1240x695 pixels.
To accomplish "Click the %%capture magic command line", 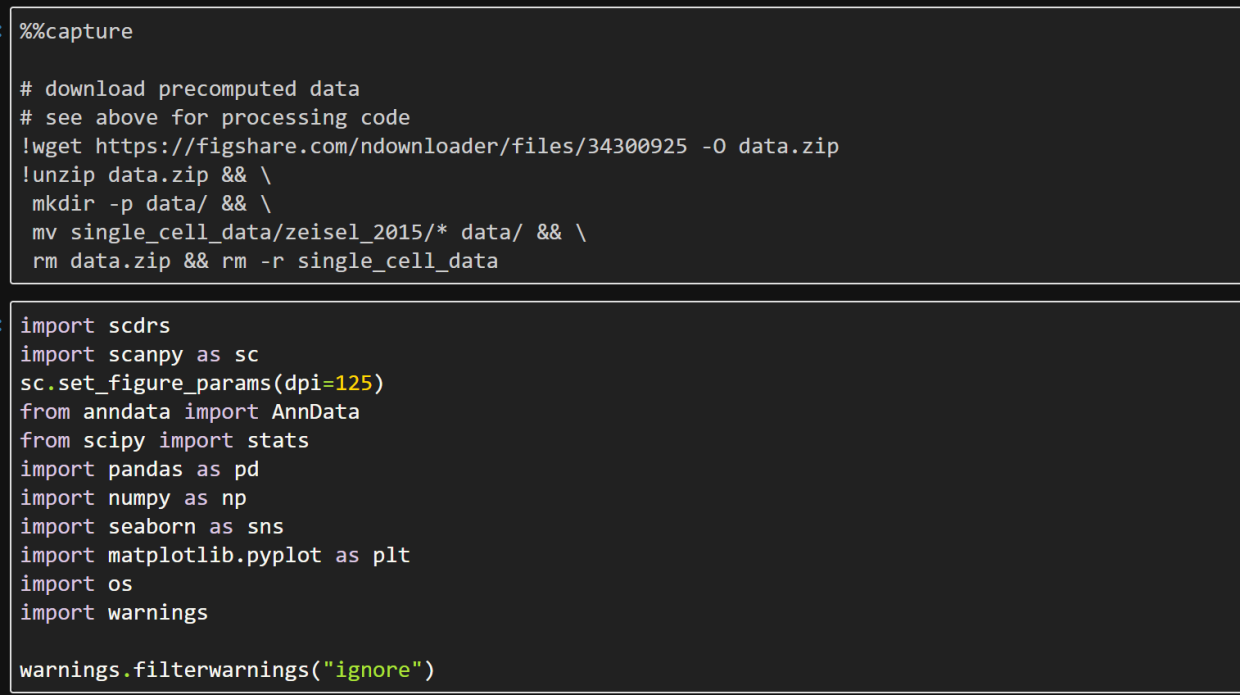I will tap(76, 32).
